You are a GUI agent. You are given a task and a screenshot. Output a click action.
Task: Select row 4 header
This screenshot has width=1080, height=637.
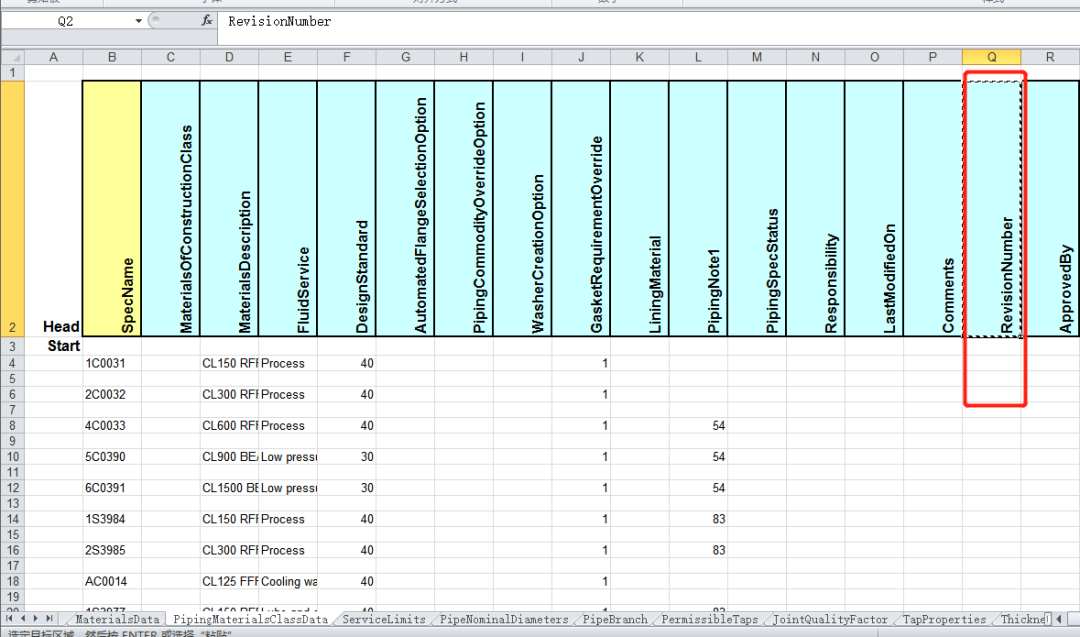pyautogui.click(x=13, y=363)
